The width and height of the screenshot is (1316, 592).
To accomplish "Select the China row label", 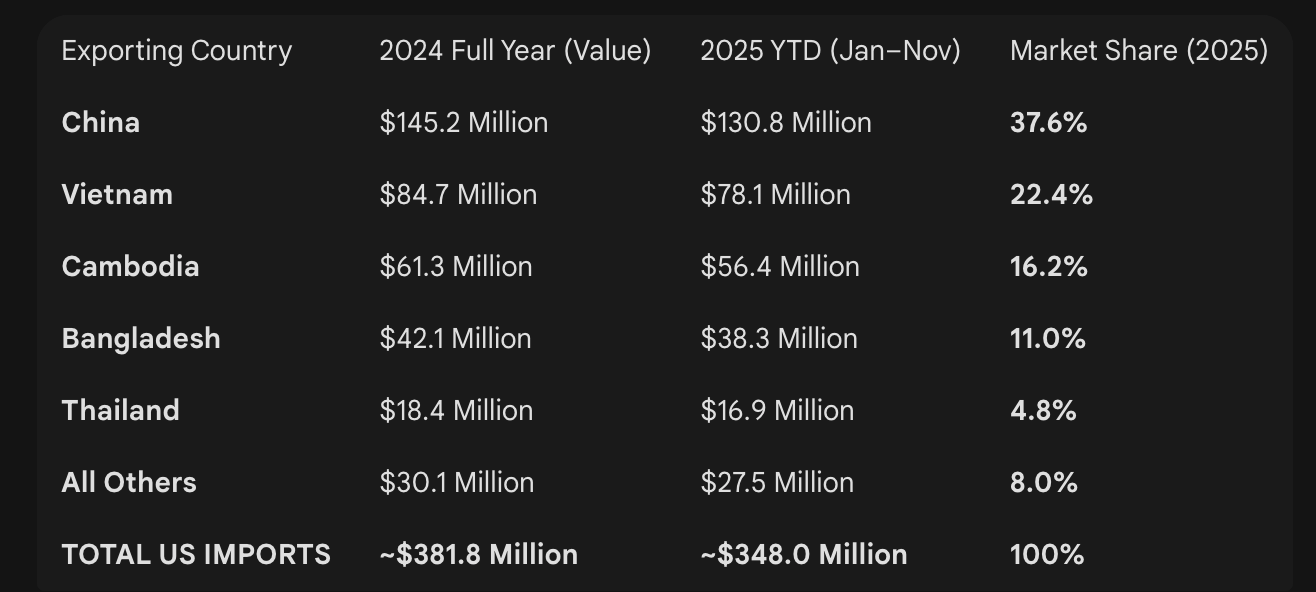I will point(101,123).
